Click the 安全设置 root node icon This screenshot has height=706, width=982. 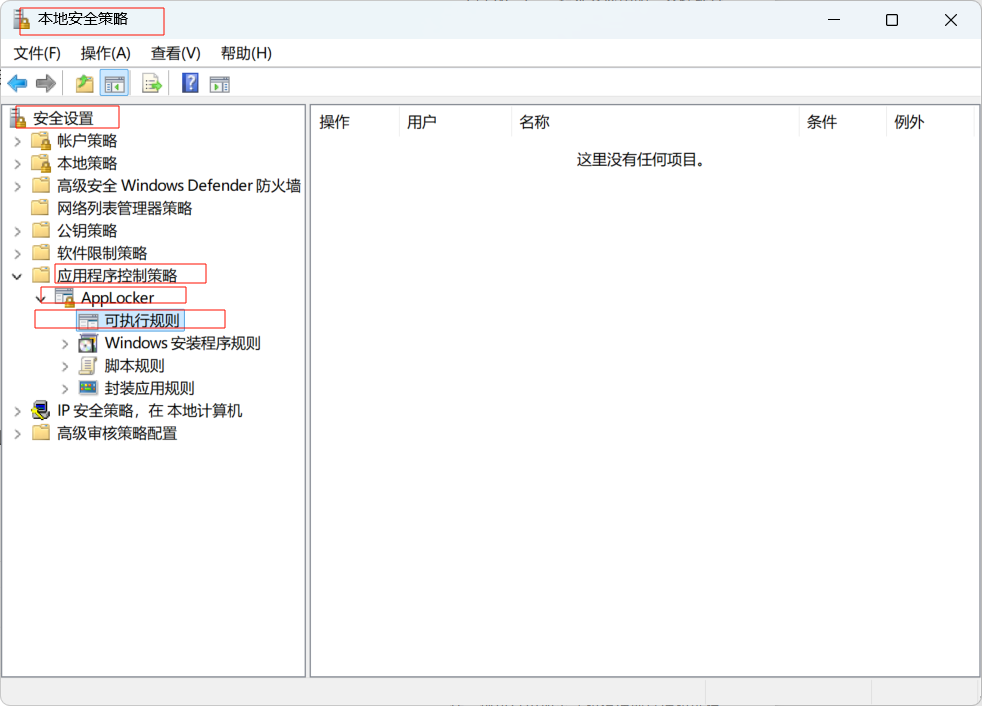pyautogui.click(x=18, y=118)
